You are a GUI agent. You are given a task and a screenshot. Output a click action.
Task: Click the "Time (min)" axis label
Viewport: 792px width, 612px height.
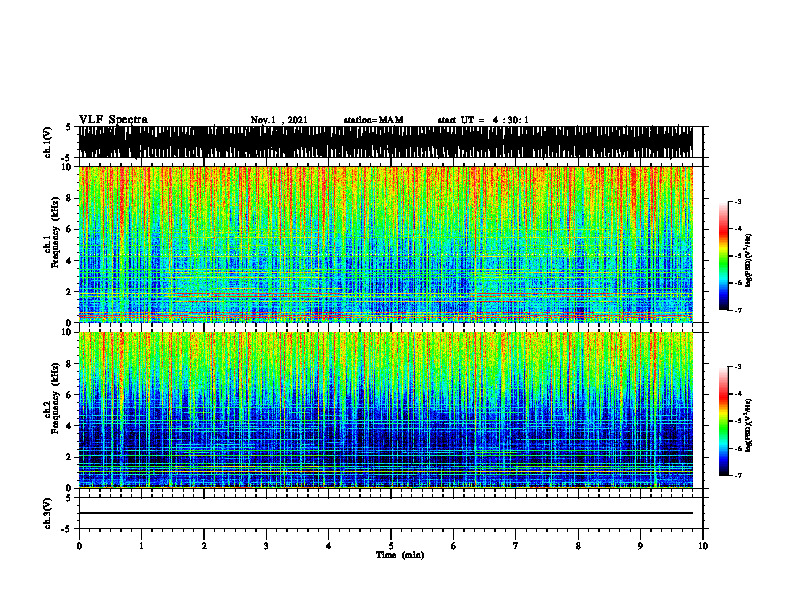400,555
